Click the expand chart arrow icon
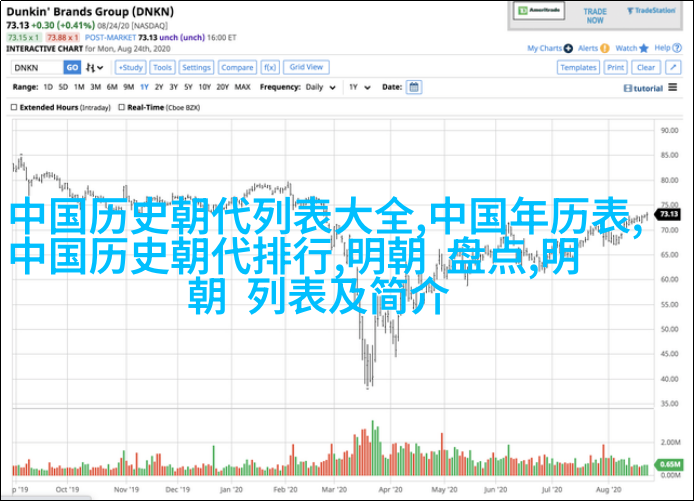The width and height of the screenshot is (695, 502). 673,68
